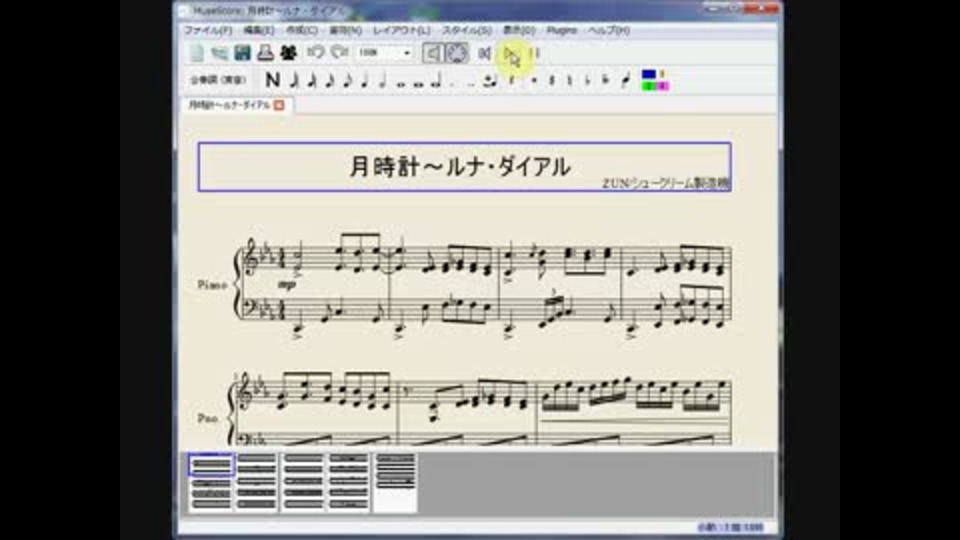960x540 pixels.
Task: Toggle the MIDI input button
Action: (x=457, y=53)
